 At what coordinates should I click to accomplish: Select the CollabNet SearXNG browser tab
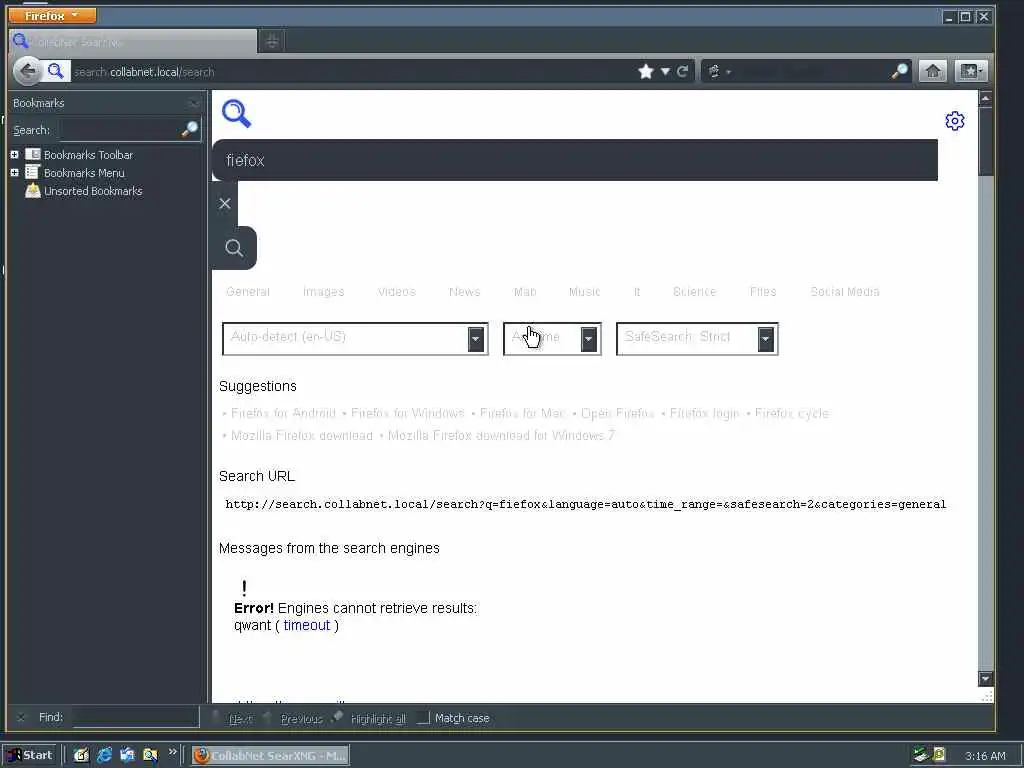(x=134, y=42)
